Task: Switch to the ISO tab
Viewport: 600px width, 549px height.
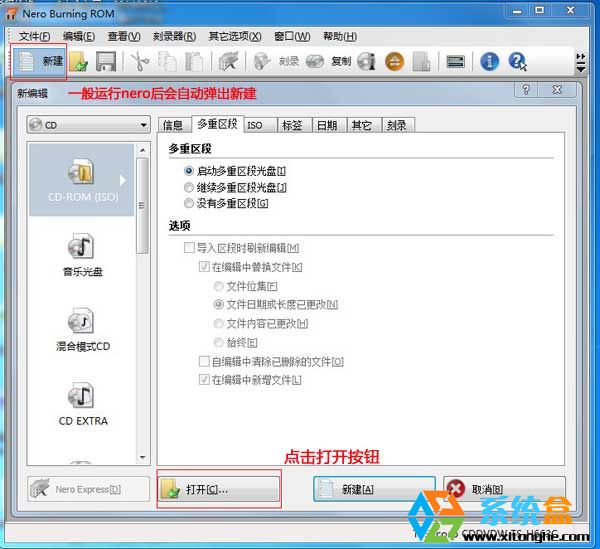Action: (x=255, y=125)
